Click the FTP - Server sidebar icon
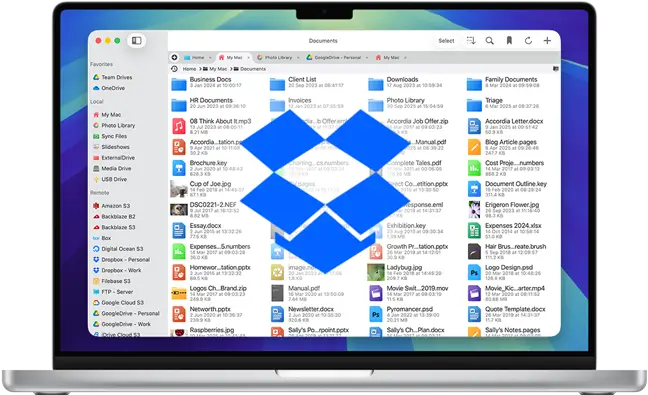 click(x=96, y=292)
